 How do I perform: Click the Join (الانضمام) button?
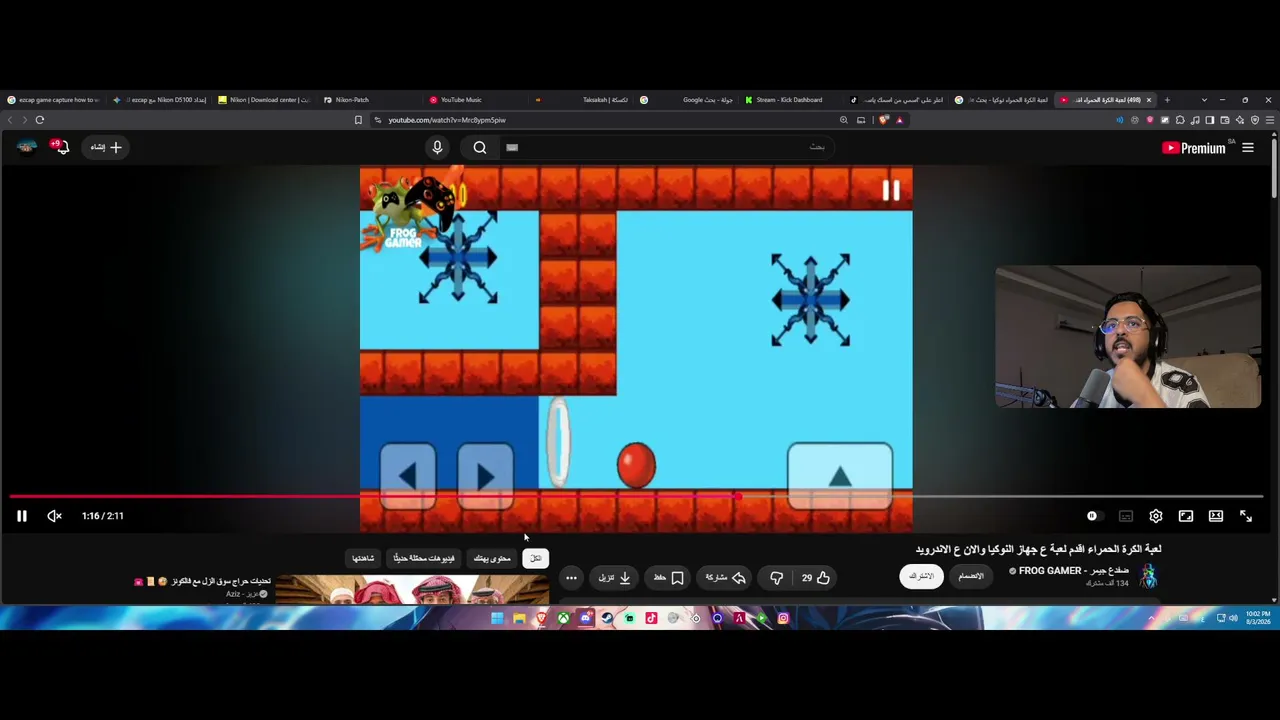(x=971, y=577)
